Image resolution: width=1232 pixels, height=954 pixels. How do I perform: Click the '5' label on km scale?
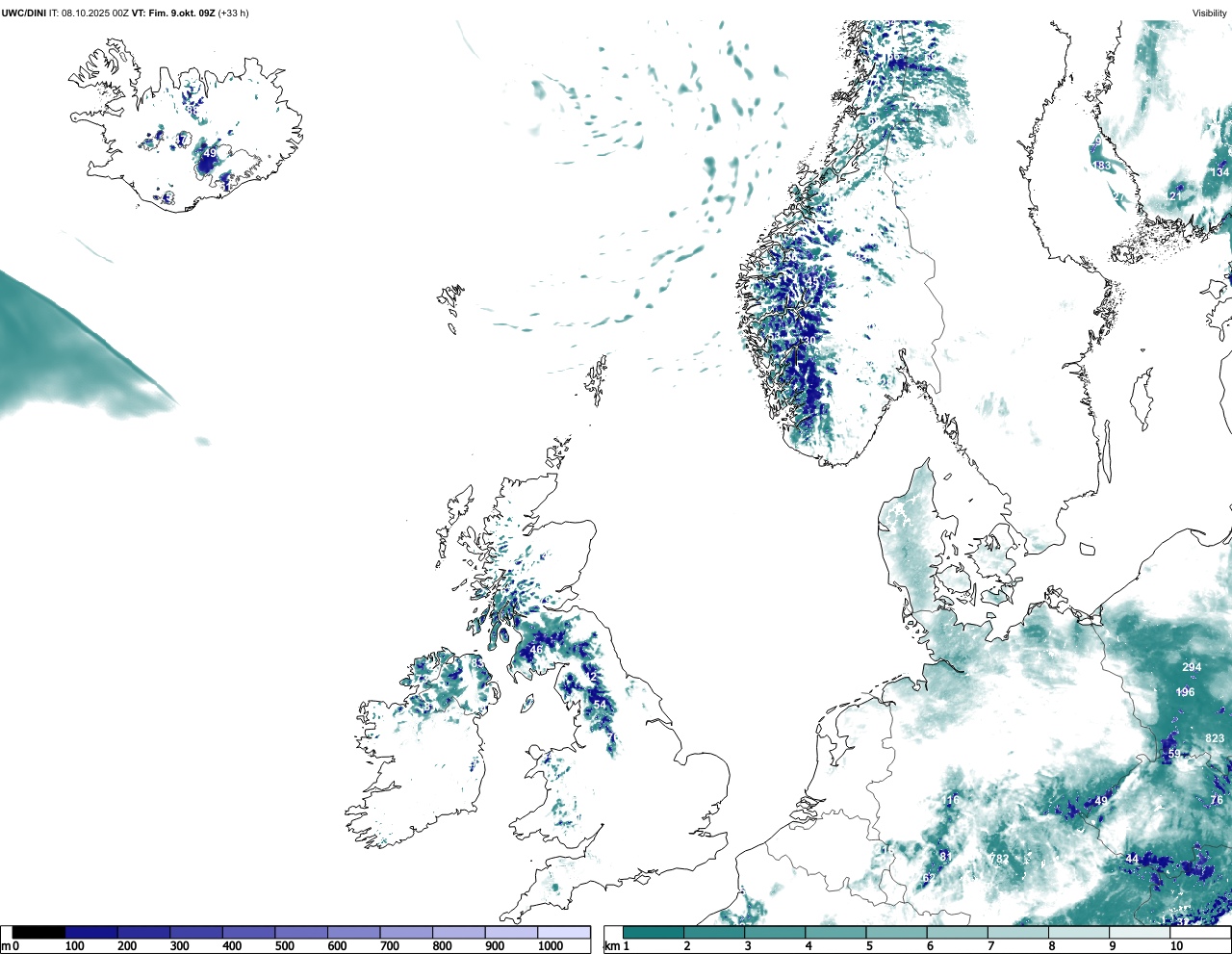click(869, 947)
